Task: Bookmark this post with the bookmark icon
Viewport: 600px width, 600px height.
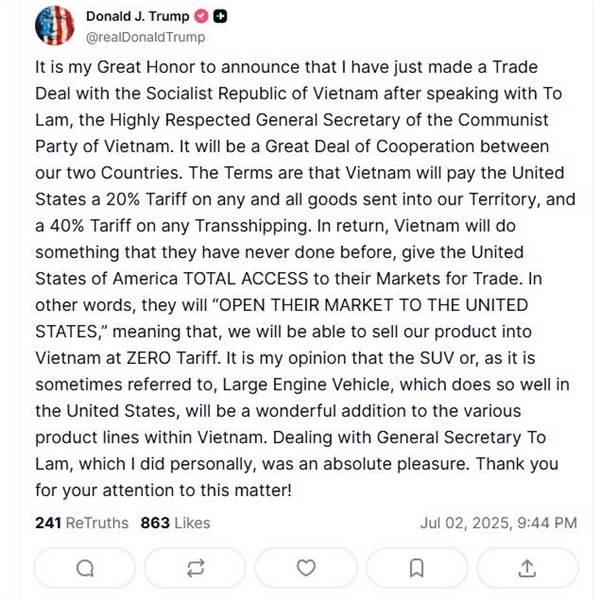Action: pyautogui.click(x=417, y=568)
